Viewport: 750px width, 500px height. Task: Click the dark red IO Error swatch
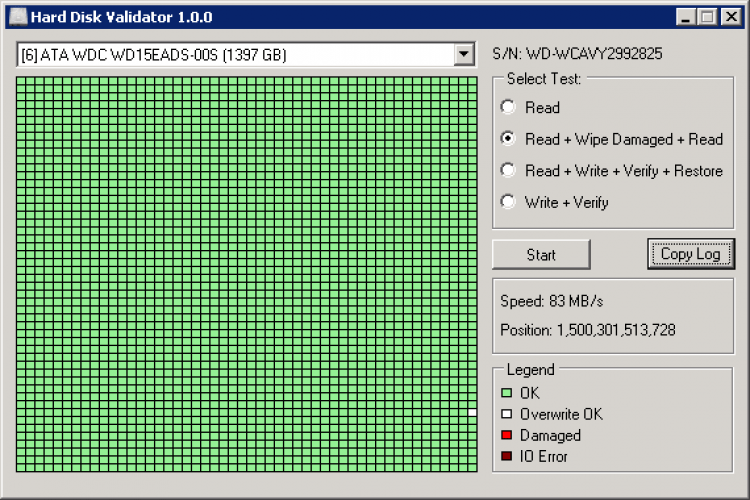pyautogui.click(x=507, y=457)
